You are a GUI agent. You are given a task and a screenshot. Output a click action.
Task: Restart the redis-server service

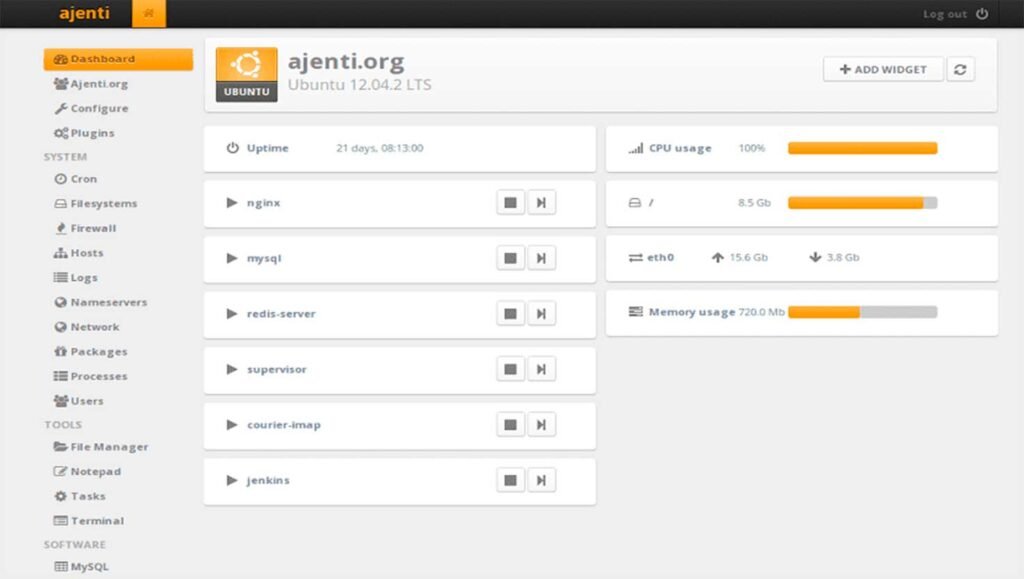pyautogui.click(x=541, y=314)
